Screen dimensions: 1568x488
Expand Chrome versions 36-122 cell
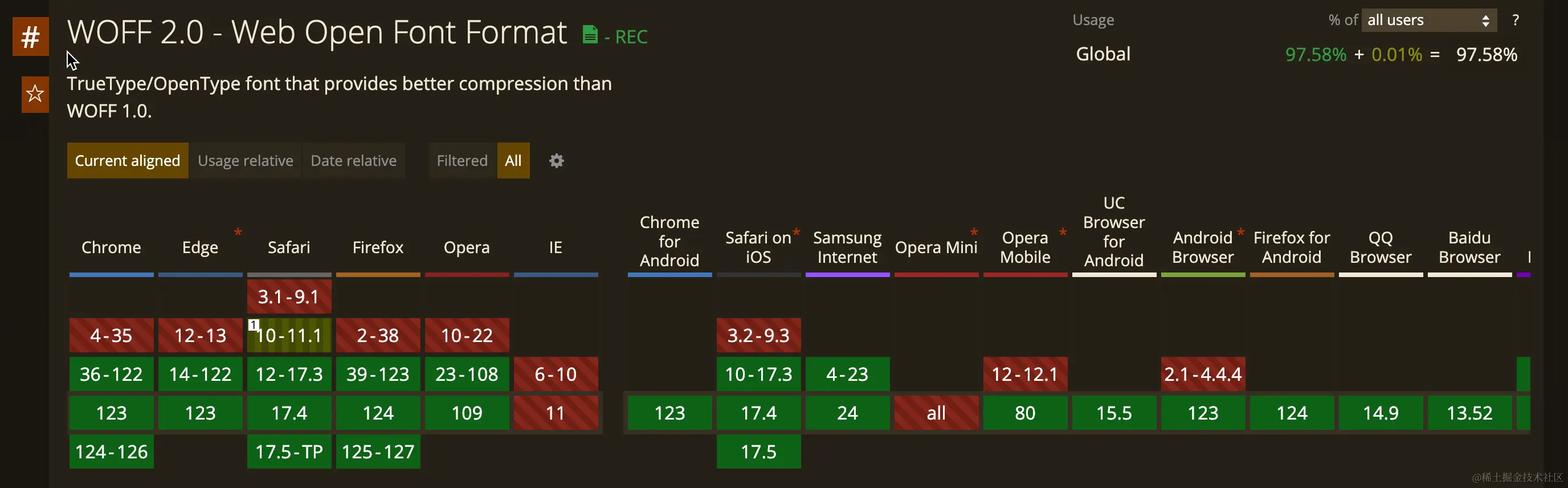pos(112,374)
